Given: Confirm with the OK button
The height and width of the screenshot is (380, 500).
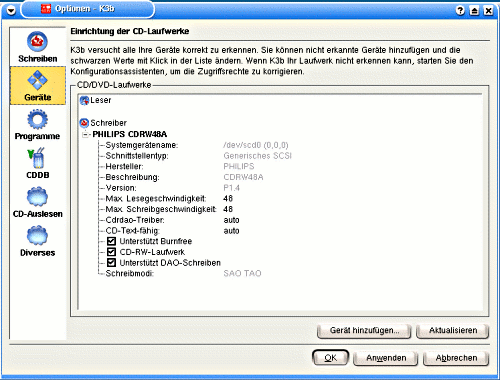Looking at the screenshot, I should pos(330,358).
